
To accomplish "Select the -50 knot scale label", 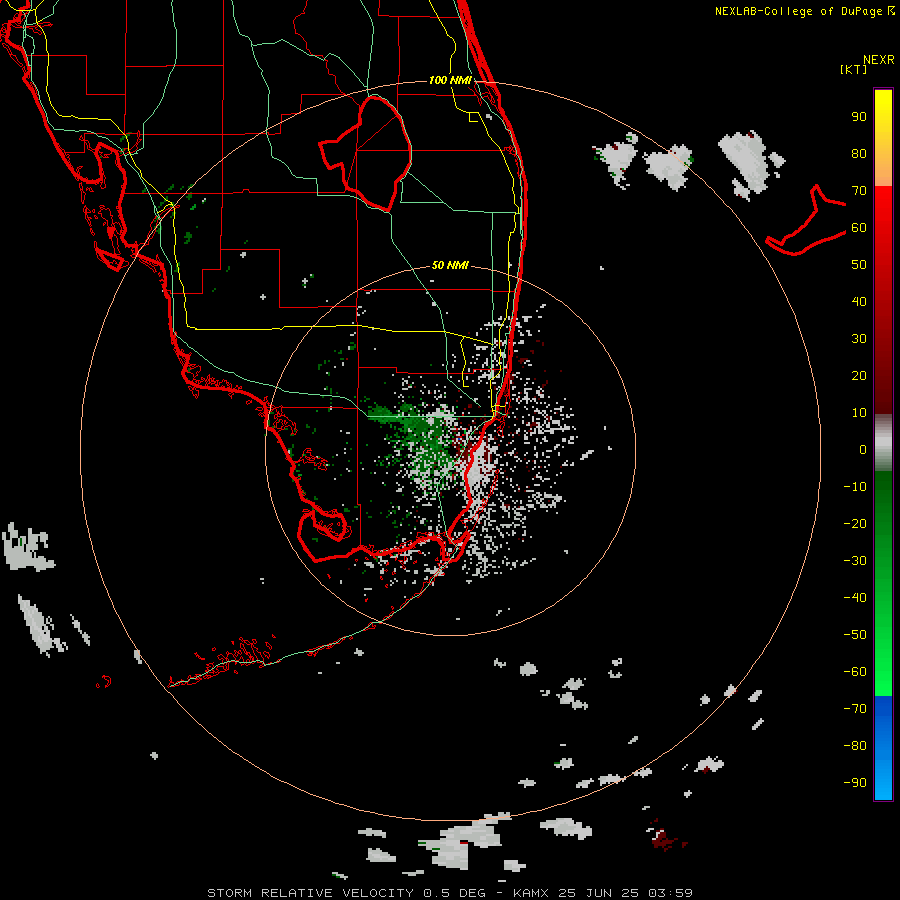I will click(855, 634).
